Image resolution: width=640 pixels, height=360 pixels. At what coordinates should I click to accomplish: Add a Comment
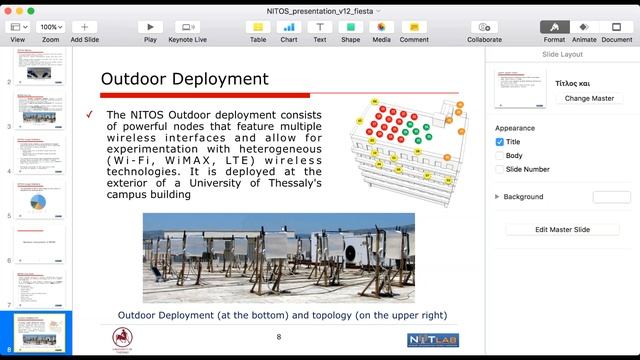coord(414,27)
